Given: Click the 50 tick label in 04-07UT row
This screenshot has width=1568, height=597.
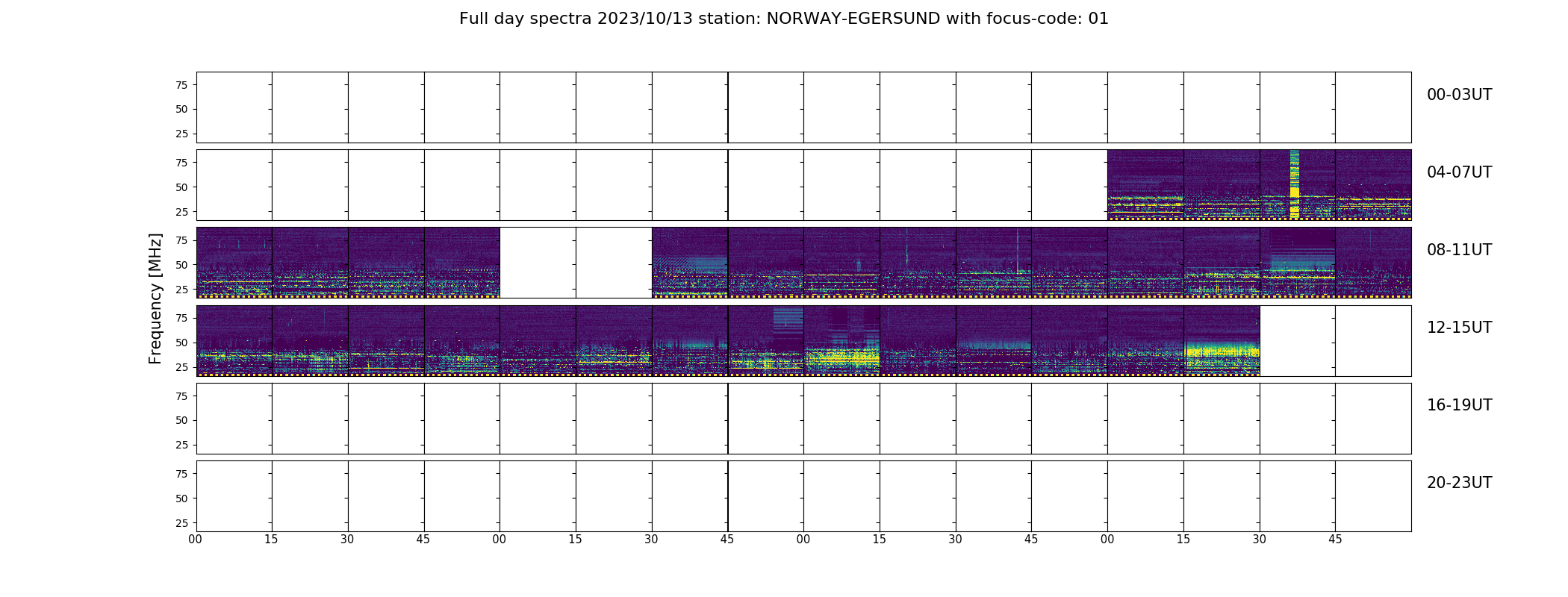Looking at the screenshot, I should 181,187.
